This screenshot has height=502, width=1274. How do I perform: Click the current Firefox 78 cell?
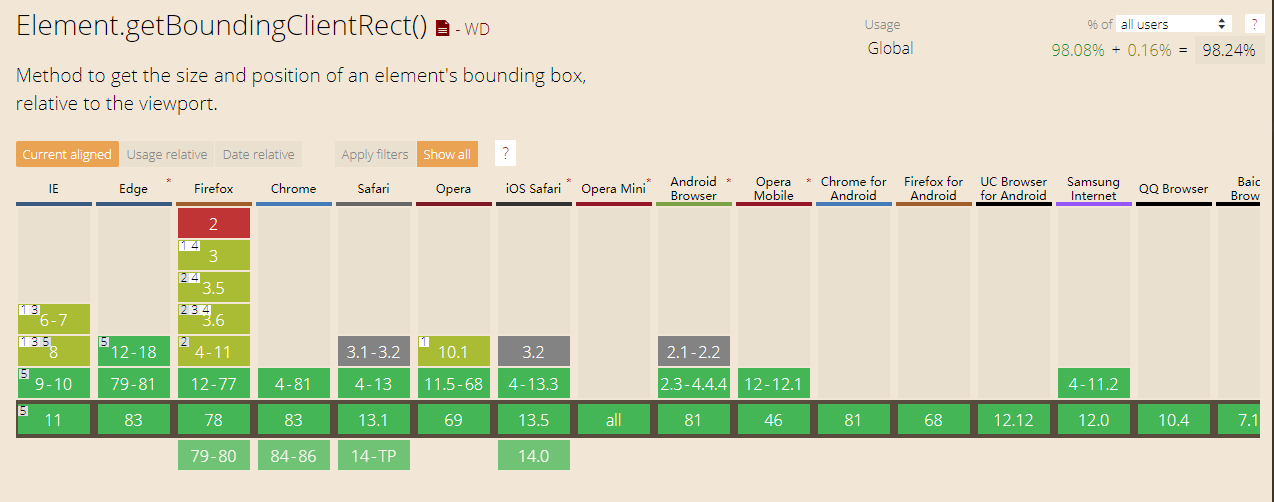(213, 420)
